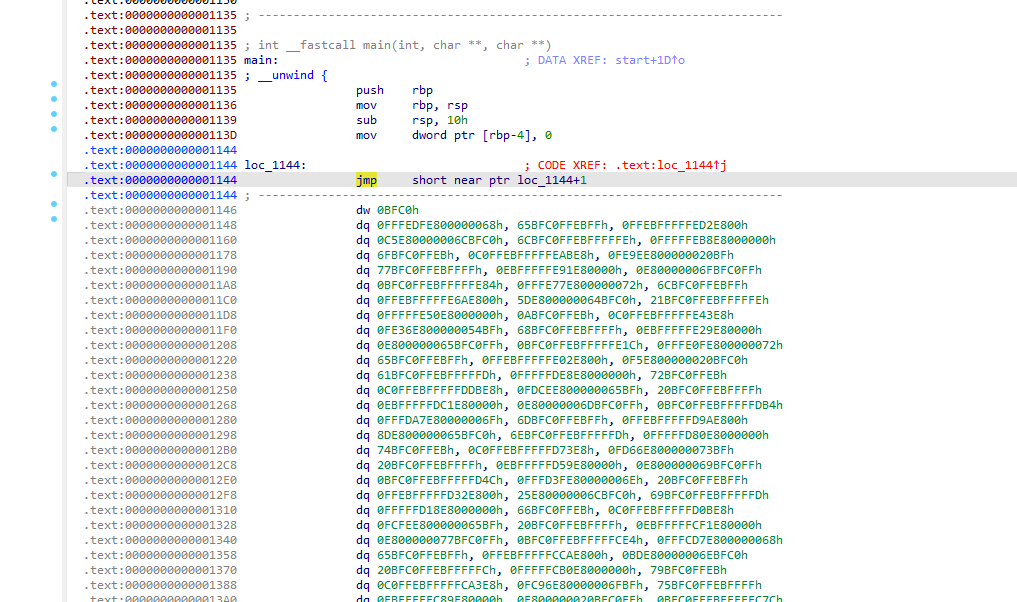Screen dimensions: 1017x602
Task: Click address .text:0000000000001328
Action: (161, 525)
